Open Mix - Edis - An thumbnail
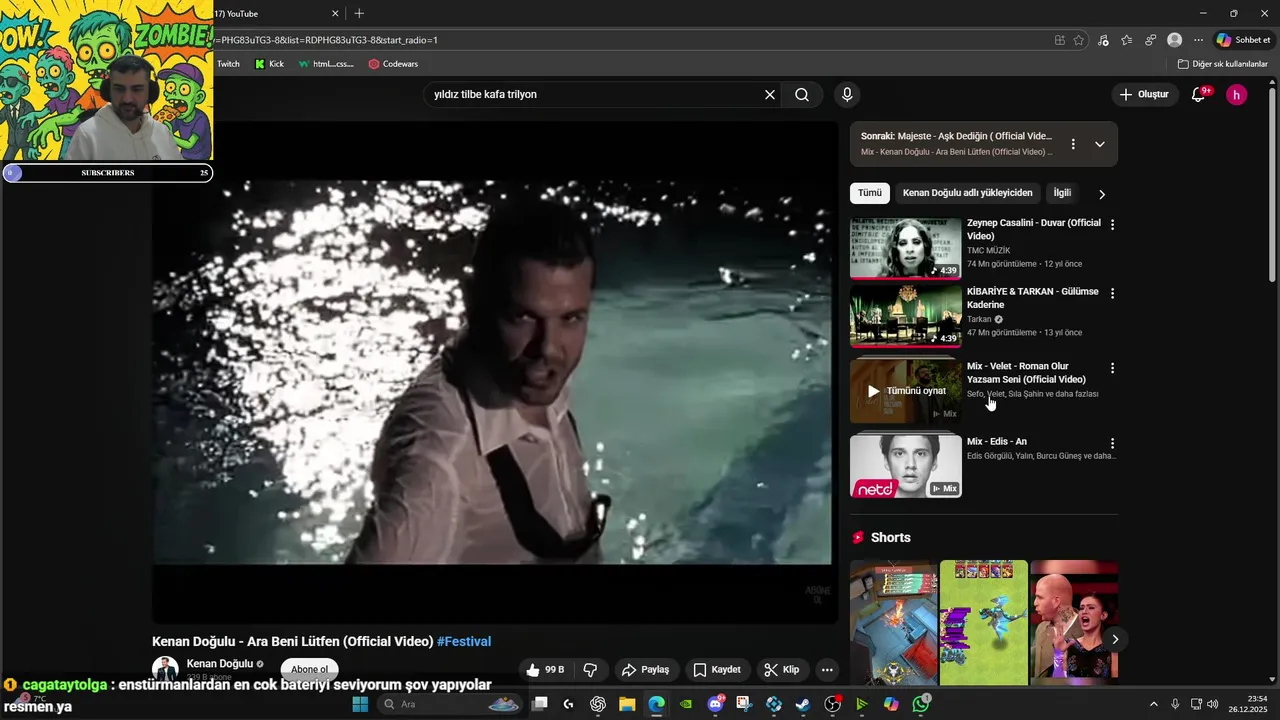 tap(906, 466)
